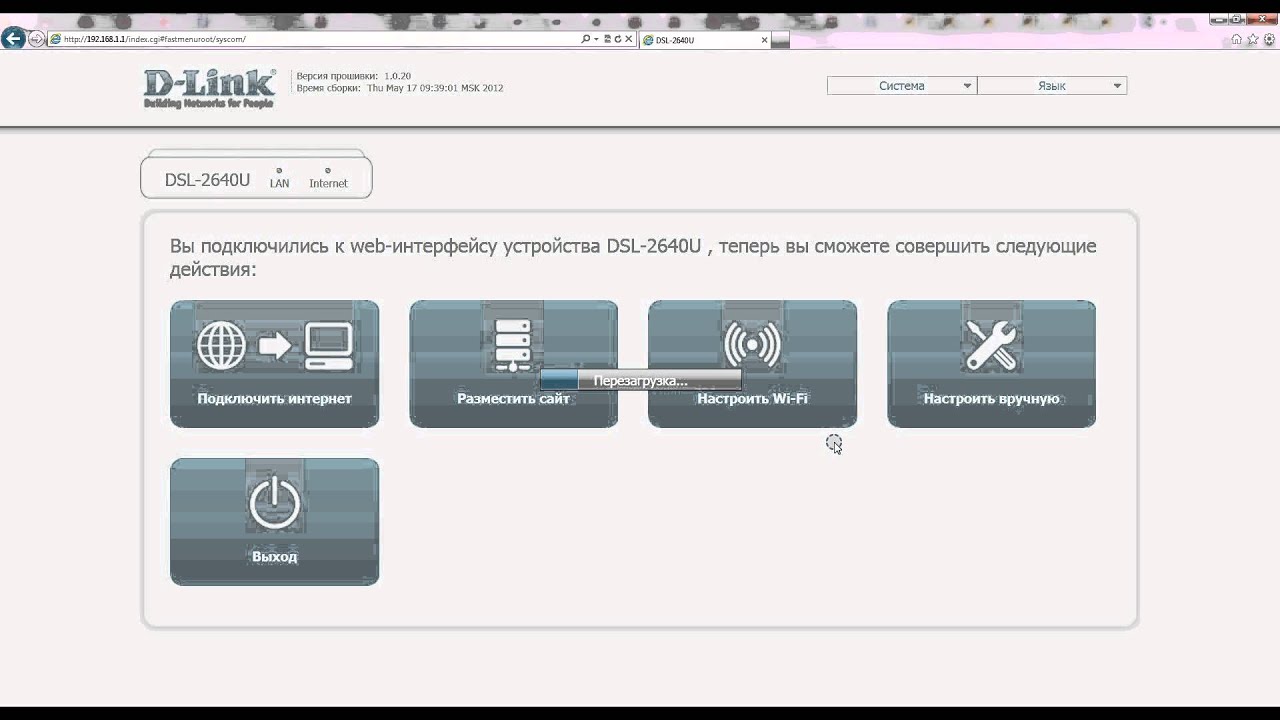Screen dimensions: 1280x720
Task: Open the browser Home icon
Action: click(x=1237, y=39)
